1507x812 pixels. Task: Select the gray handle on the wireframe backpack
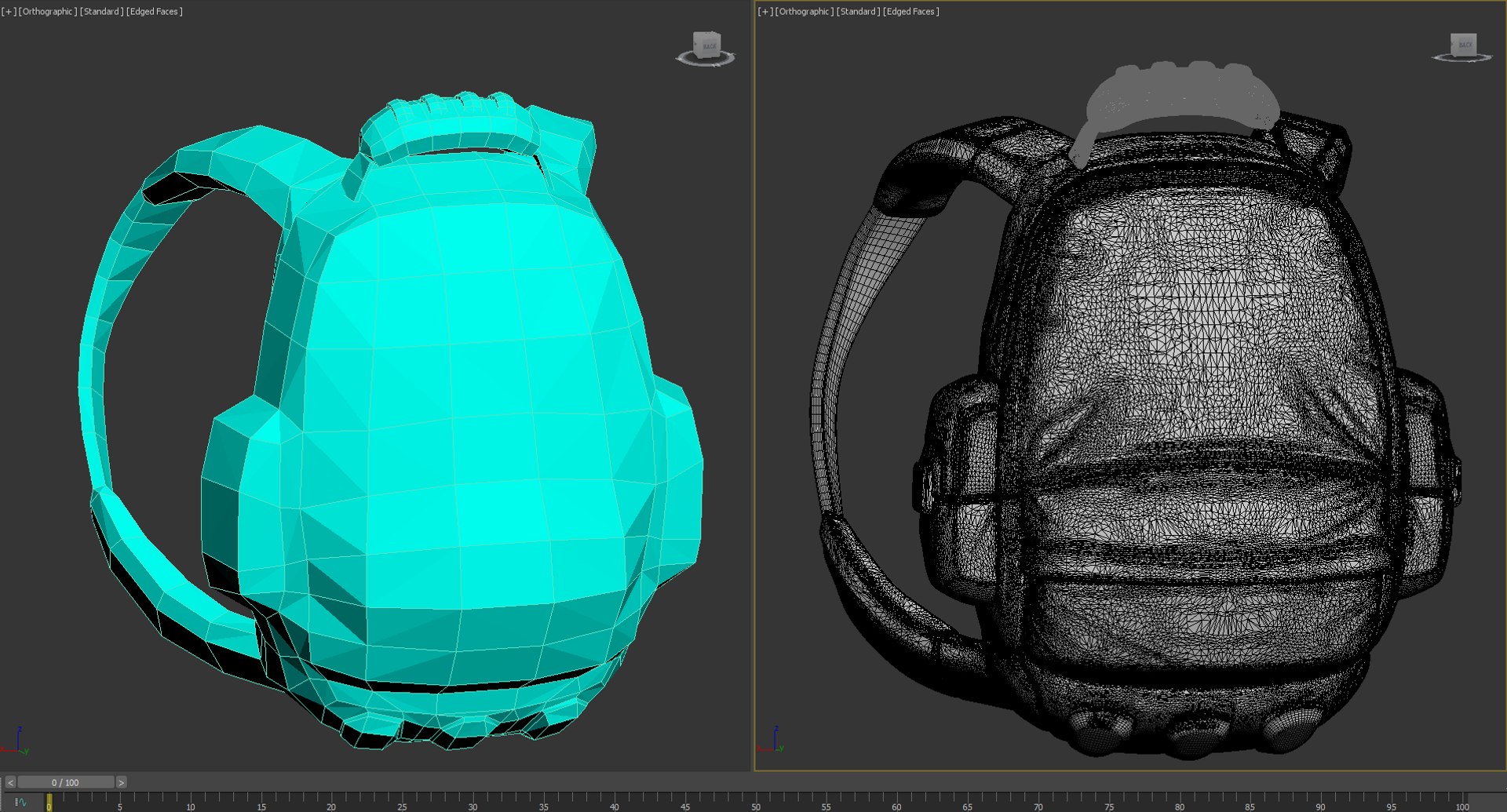click(1177, 98)
